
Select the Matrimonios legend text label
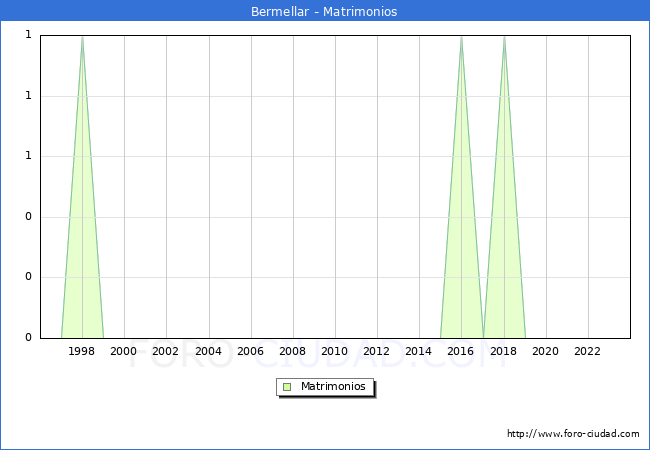(334, 386)
